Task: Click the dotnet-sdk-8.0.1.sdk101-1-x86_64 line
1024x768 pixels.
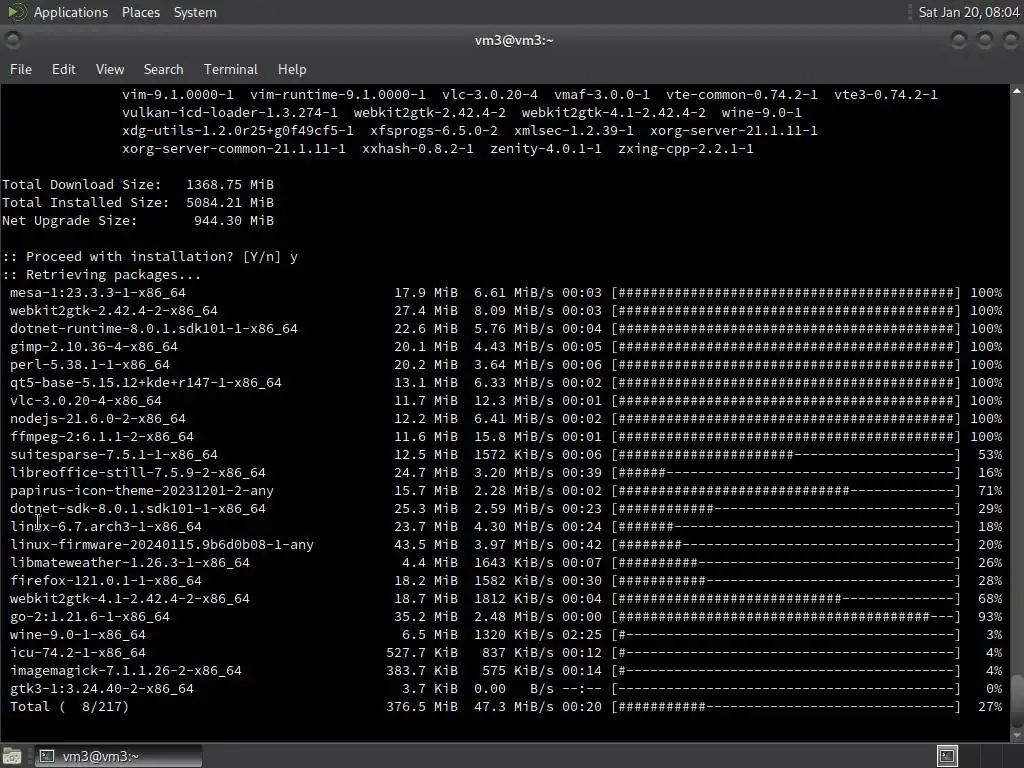Action: pyautogui.click(x=506, y=509)
